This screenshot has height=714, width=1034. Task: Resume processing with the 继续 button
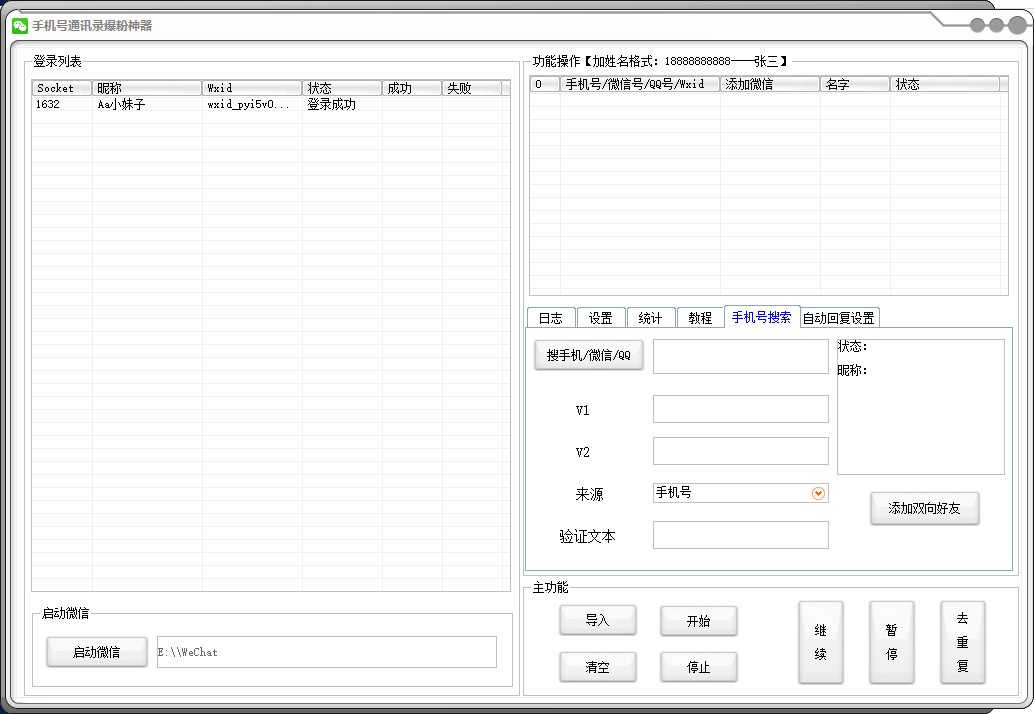[x=820, y=642]
